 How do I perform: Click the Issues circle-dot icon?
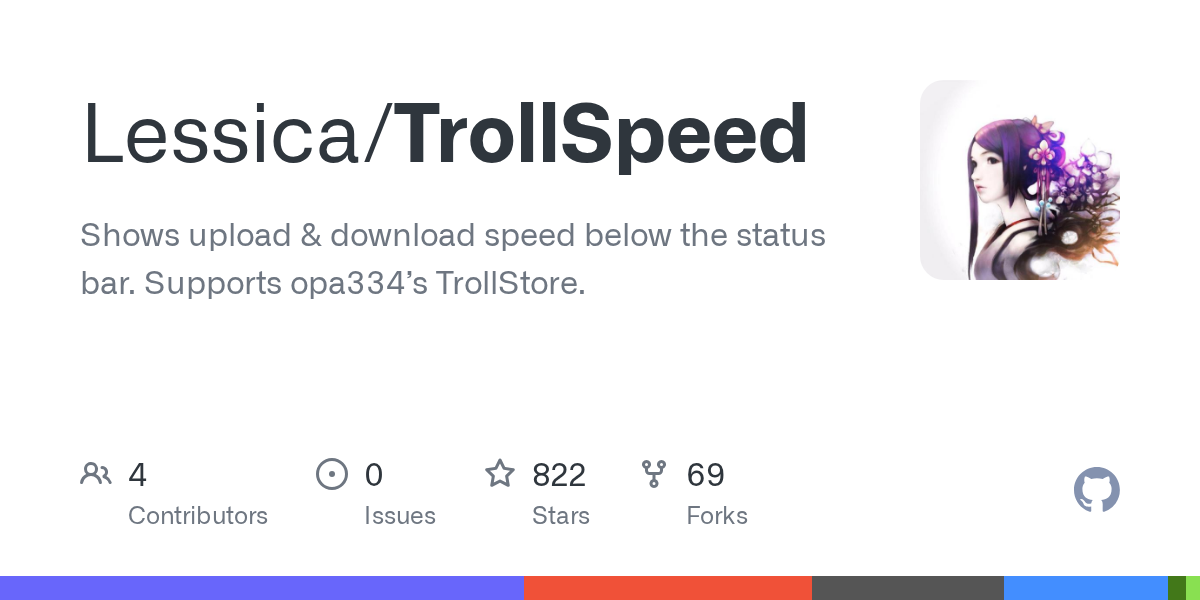click(x=332, y=474)
